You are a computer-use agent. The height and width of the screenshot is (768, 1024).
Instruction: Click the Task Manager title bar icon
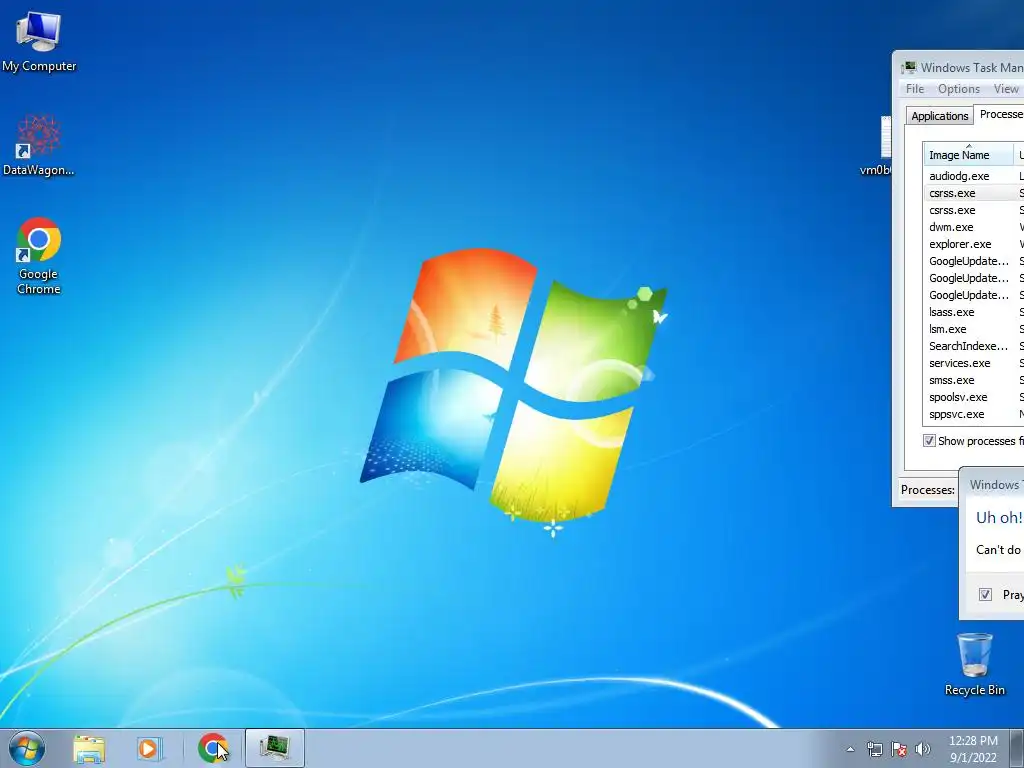point(908,67)
